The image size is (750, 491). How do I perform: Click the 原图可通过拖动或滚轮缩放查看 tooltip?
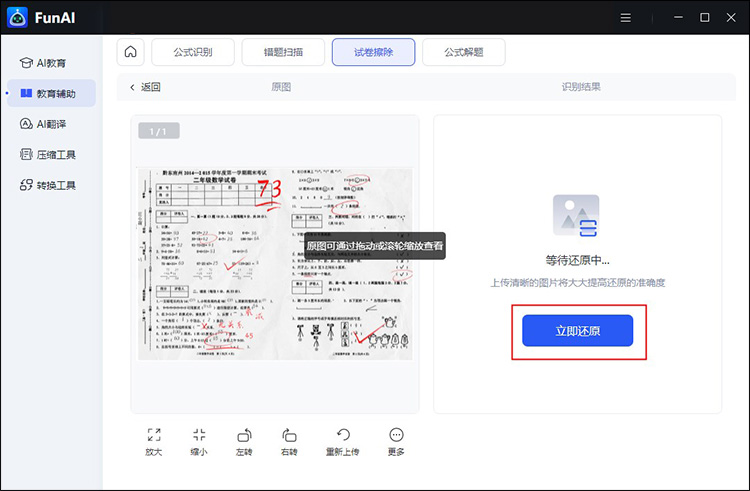(x=375, y=246)
